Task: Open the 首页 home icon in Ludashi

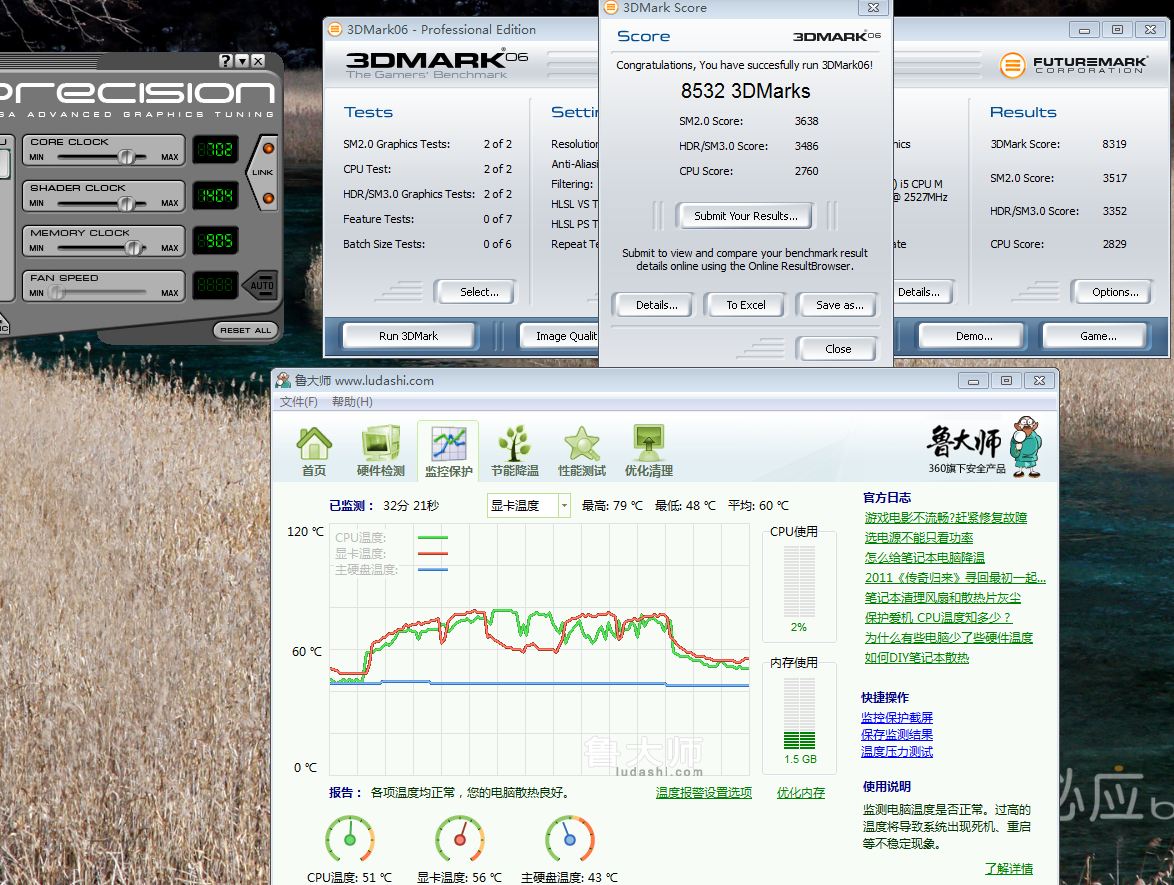Action: click(314, 451)
